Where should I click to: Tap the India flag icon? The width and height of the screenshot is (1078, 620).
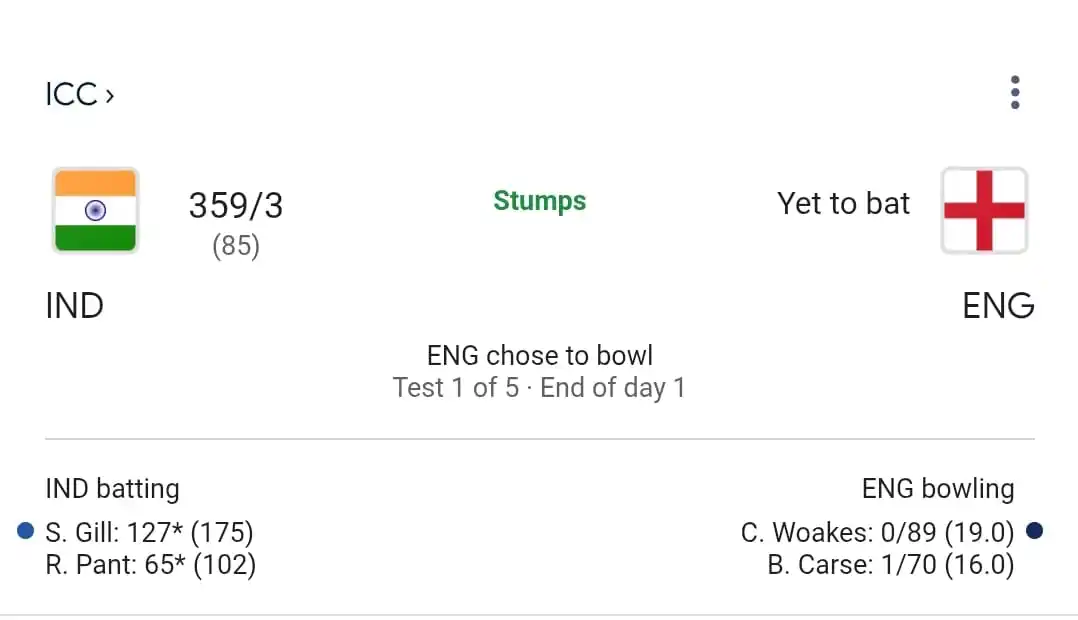point(96,210)
